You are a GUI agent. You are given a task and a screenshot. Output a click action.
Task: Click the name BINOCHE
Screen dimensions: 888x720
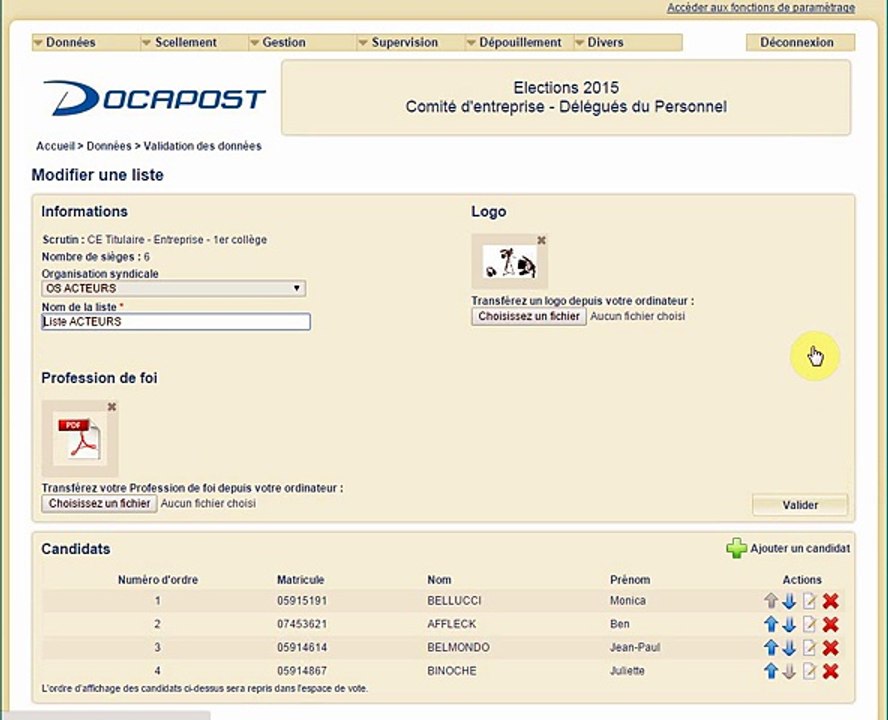(x=452, y=671)
